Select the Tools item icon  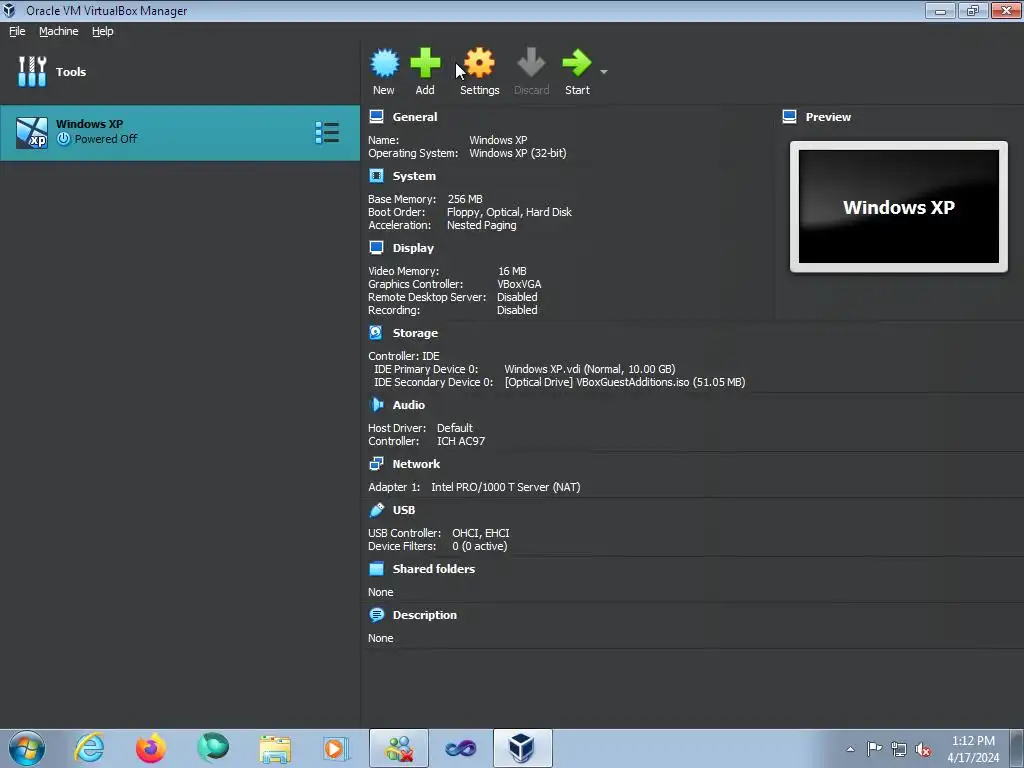click(x=32, y=71)
